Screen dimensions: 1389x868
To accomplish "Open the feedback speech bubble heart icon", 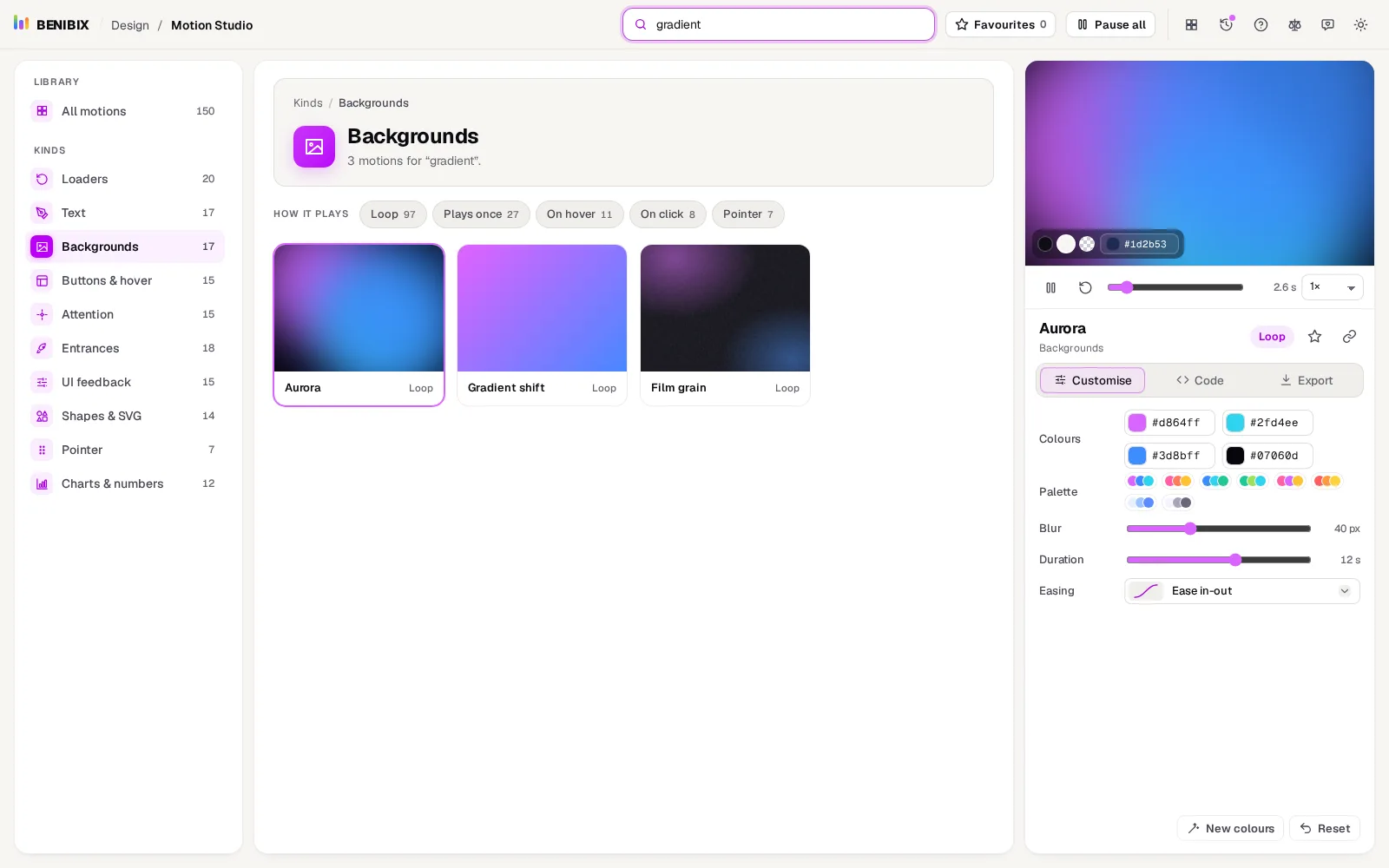I will pos(1327,24).
